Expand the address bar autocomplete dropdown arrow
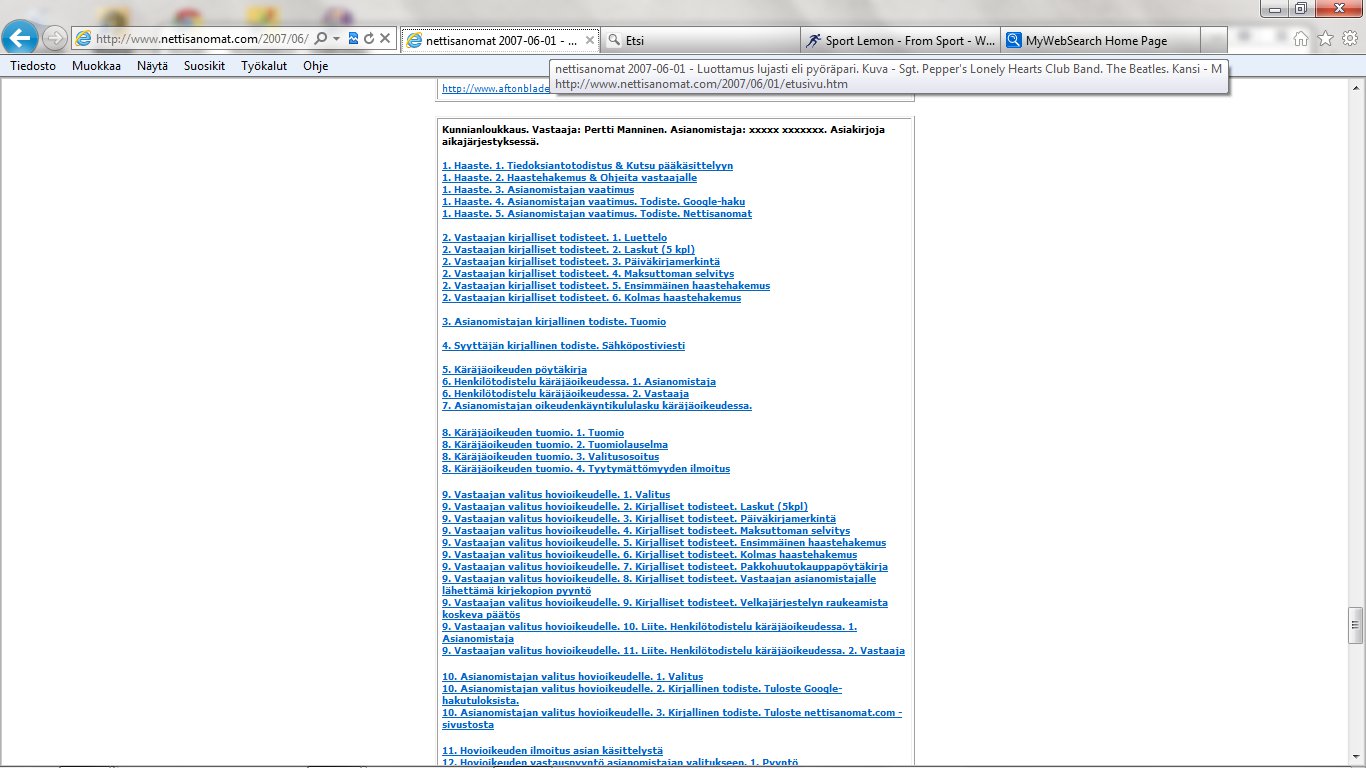The width and height of the screenshot is (1366, 768). tap(337, 39)
